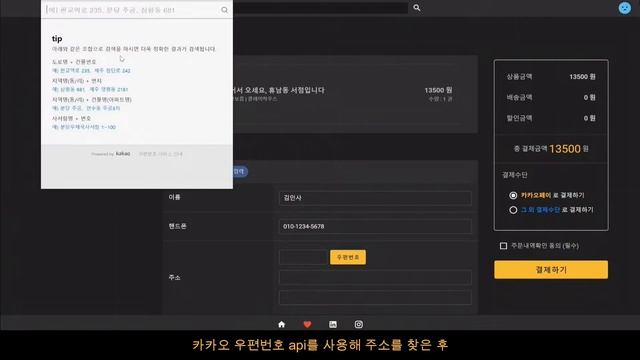The height and width of the screenshot is (360, 640).
Task: Open the blue face profile avatar
Action: (x=624, y=8)
